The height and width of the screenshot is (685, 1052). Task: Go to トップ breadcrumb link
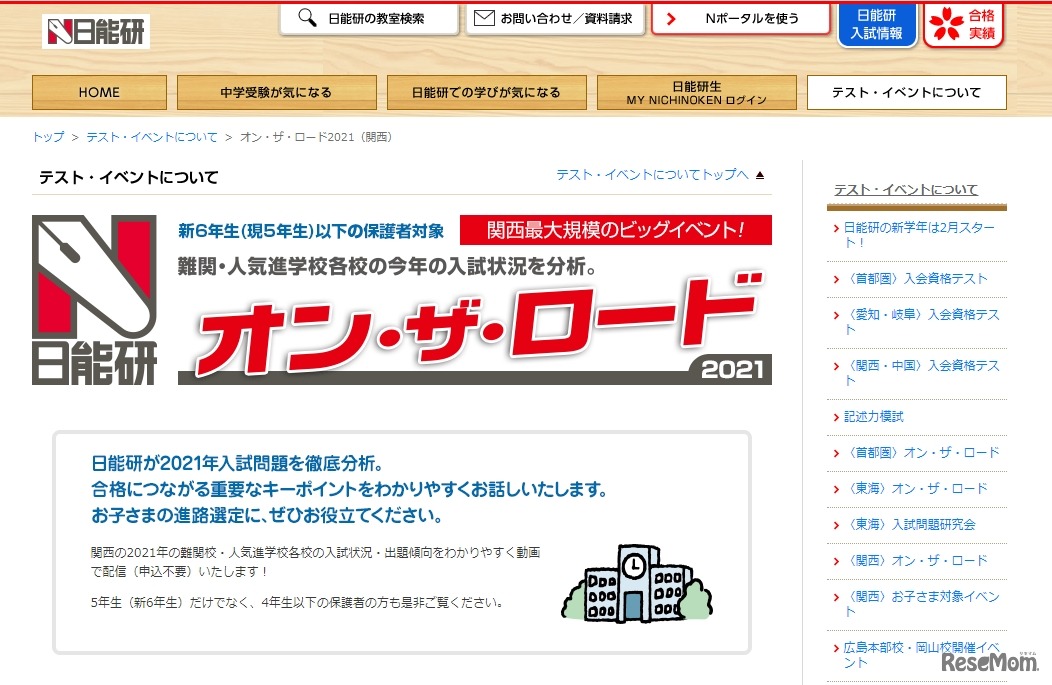click(x=48, y=137)
